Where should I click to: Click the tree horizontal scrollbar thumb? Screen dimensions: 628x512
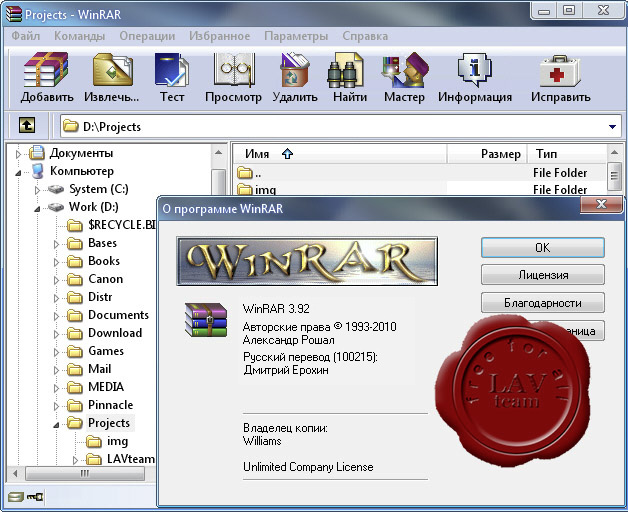click(85, 474)
